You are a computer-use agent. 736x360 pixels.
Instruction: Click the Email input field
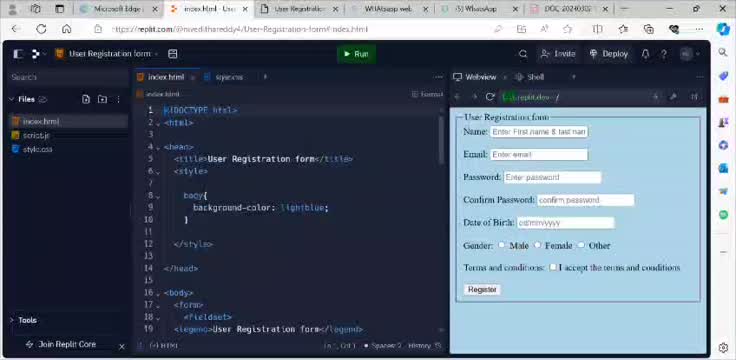(539, 154)
